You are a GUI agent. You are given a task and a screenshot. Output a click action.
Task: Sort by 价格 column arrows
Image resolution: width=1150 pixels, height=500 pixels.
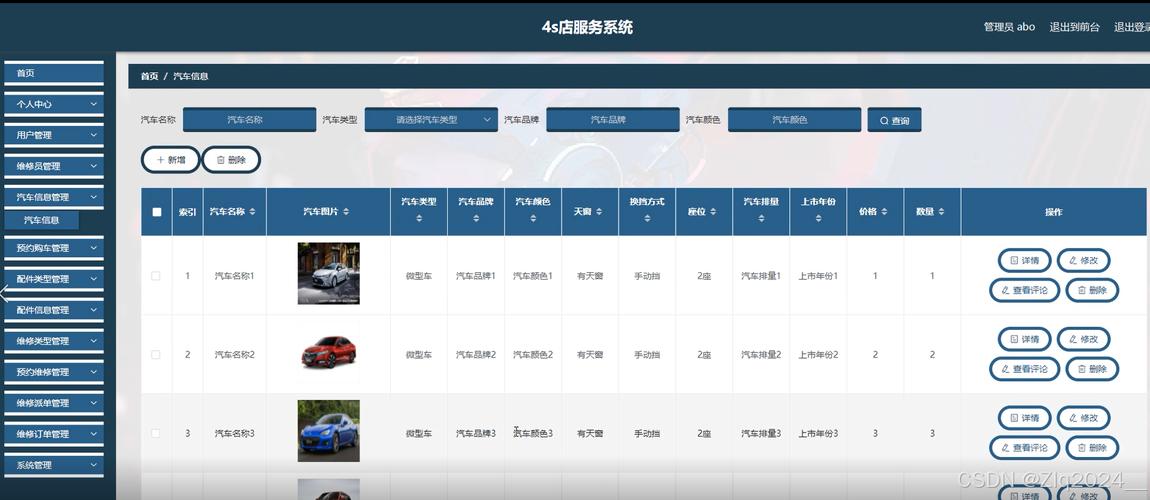tap(885, 211)
